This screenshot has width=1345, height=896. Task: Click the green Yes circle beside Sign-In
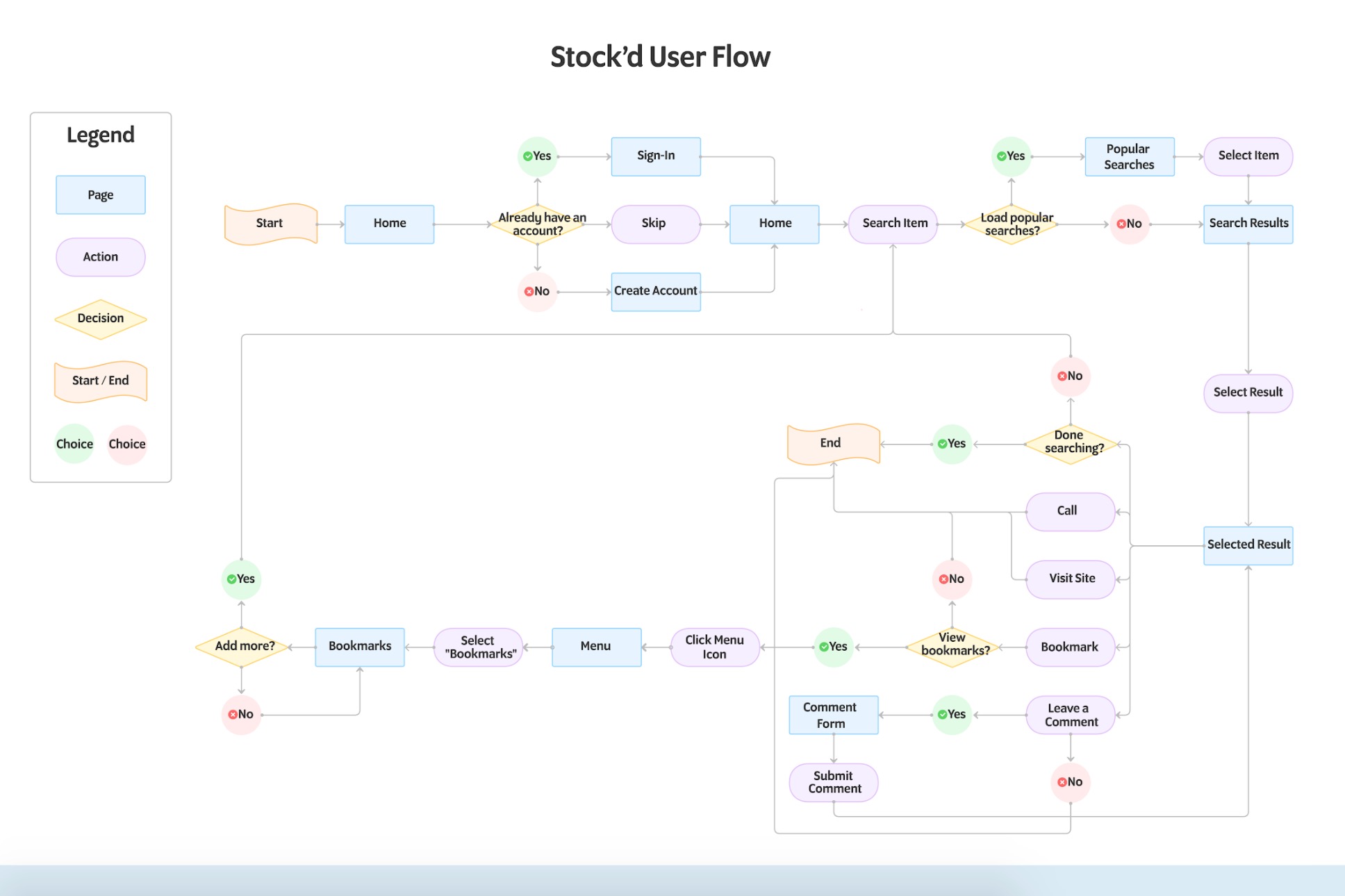tap(537, 156)
